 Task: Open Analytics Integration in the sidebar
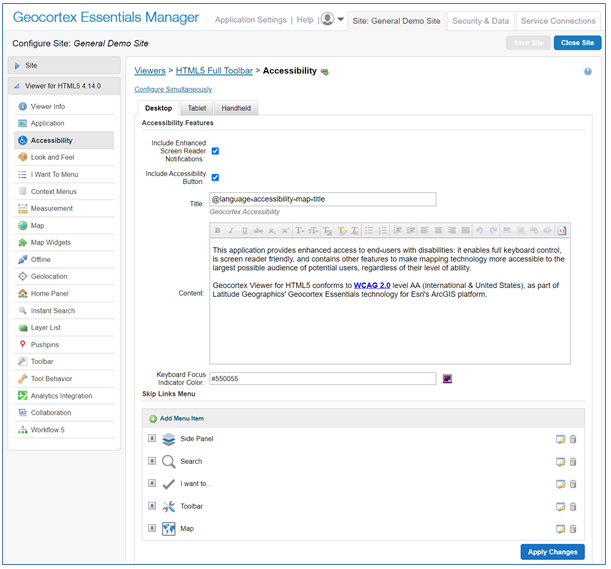64,396
